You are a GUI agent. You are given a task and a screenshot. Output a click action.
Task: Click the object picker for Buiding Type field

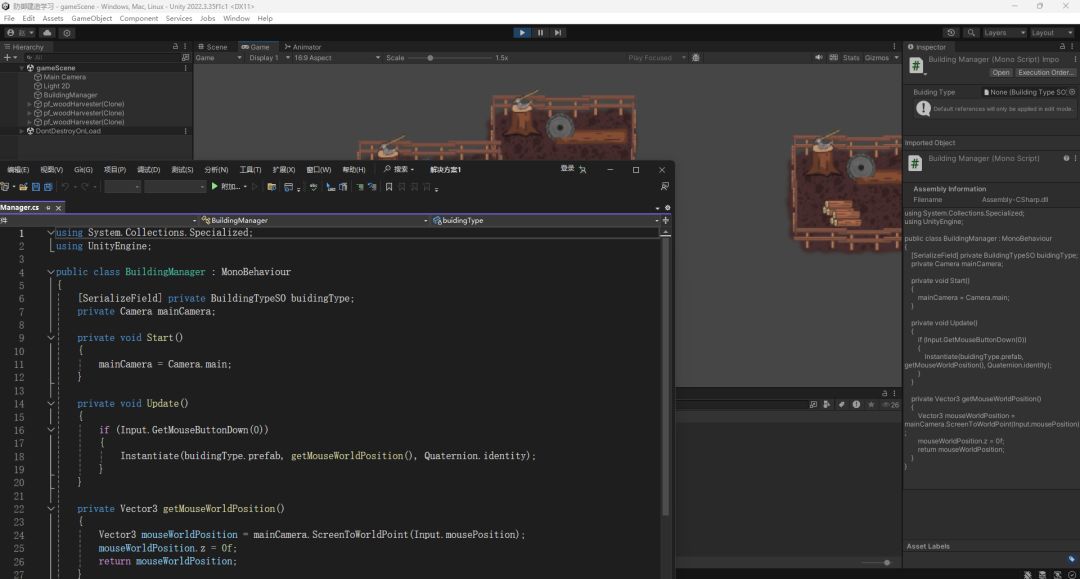1073,92
